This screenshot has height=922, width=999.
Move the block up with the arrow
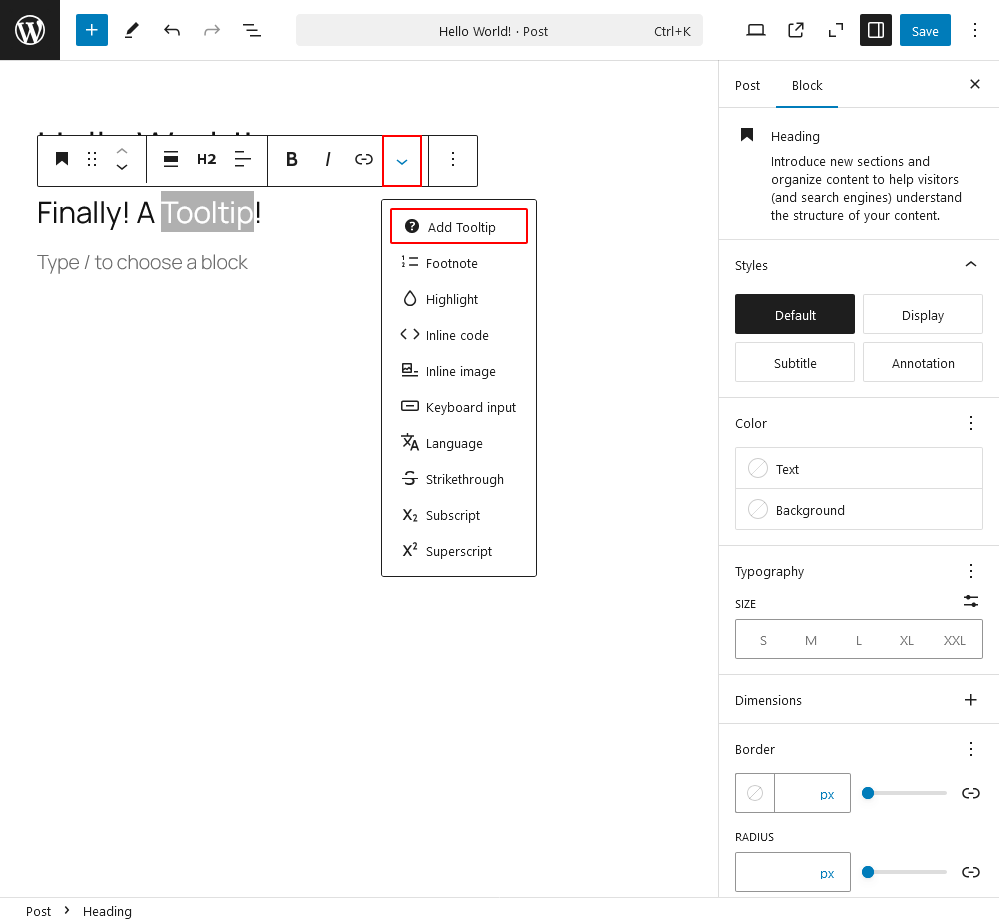click(122, 152)
